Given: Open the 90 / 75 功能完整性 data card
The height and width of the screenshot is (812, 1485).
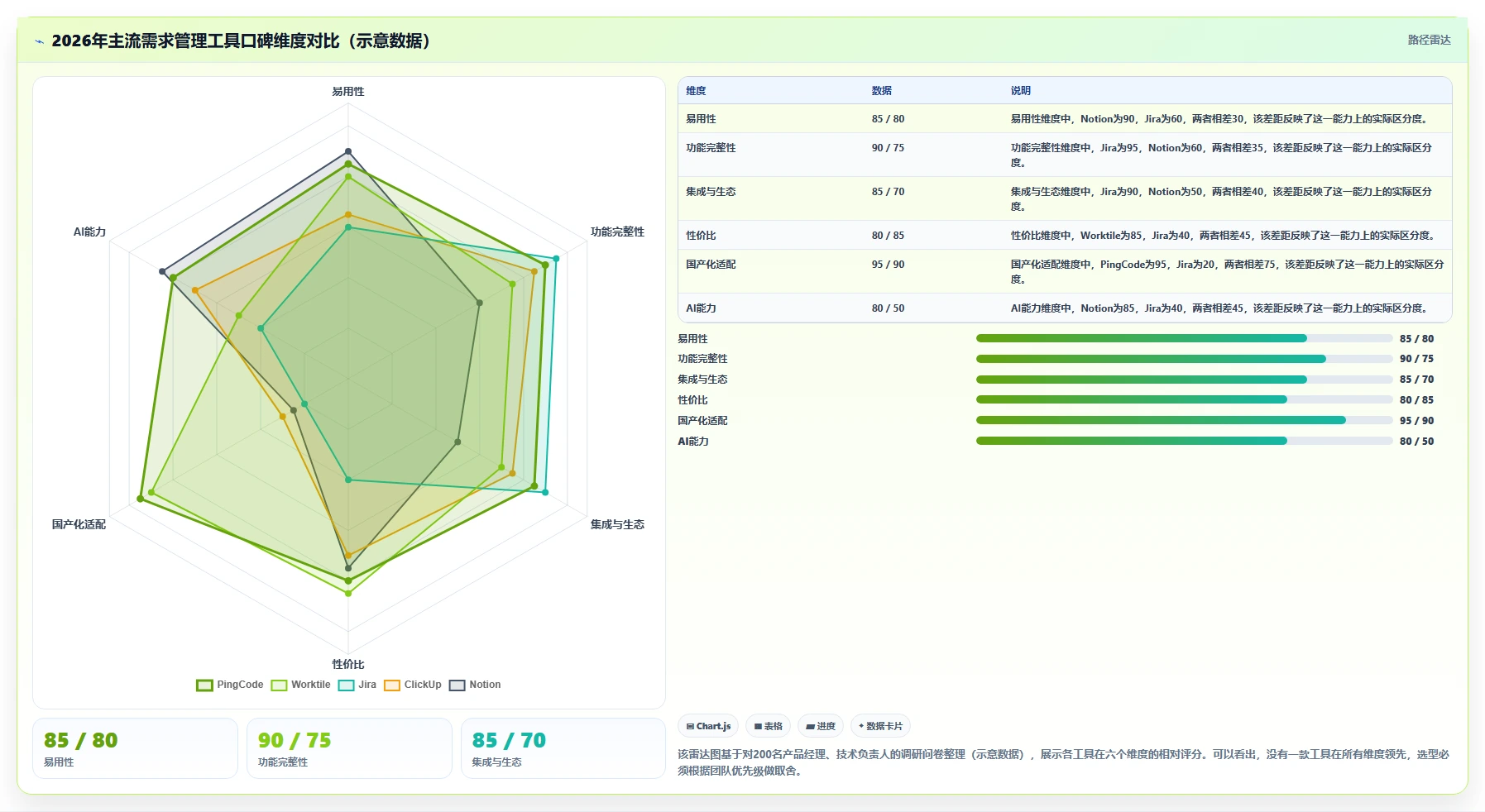Looking at the screenshot, I should tap(349, 748).
